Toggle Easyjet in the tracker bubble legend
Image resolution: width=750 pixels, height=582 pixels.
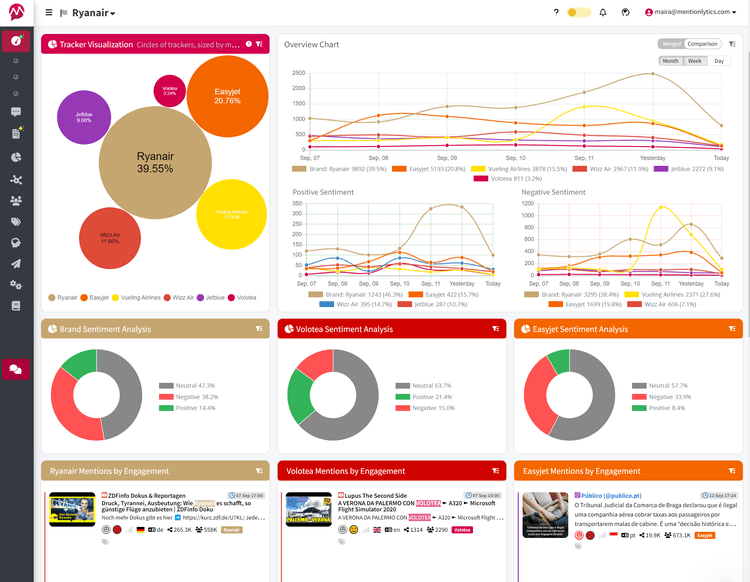95,297
